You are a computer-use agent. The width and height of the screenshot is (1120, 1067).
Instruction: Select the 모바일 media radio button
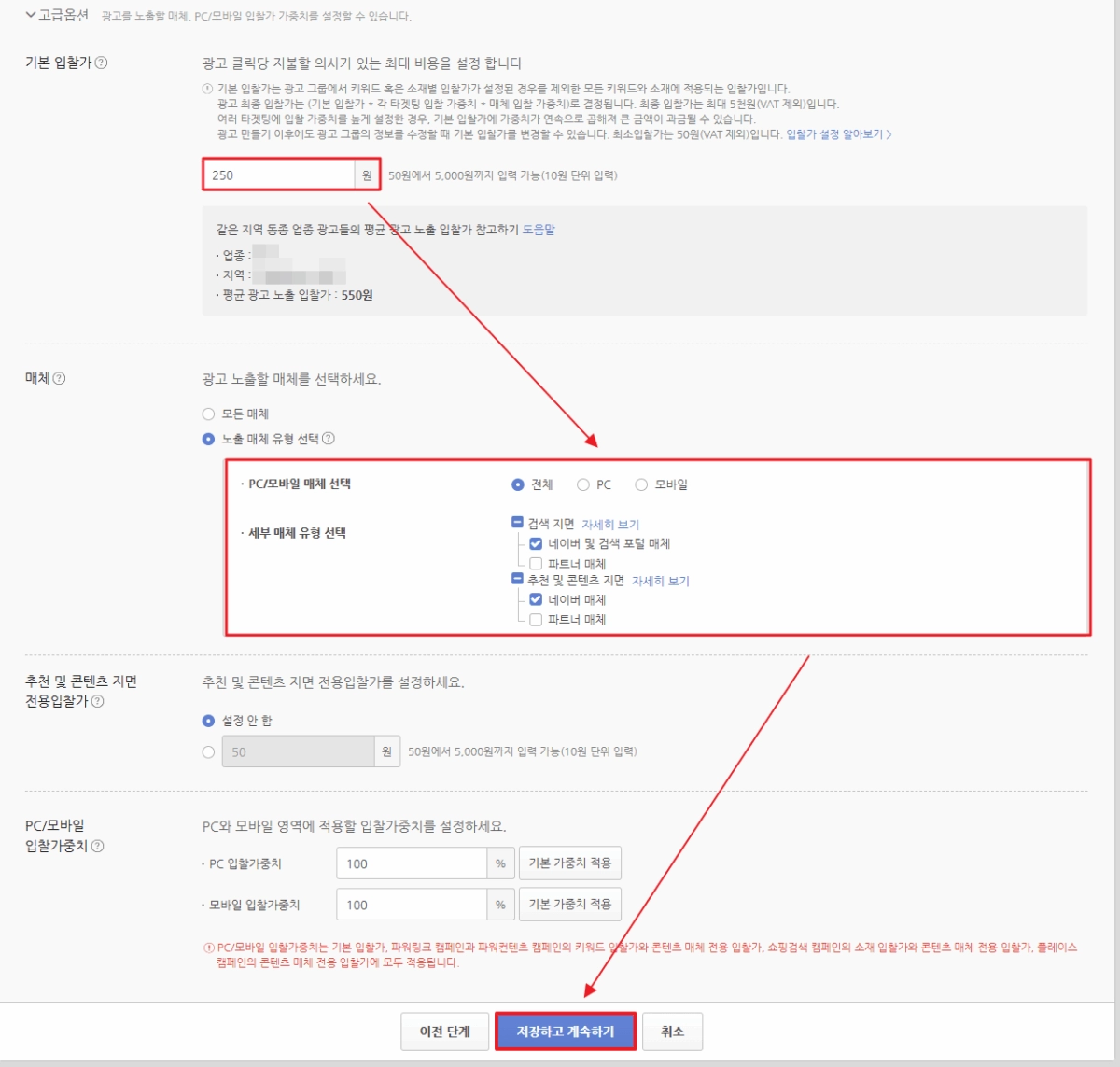(640, 484)
